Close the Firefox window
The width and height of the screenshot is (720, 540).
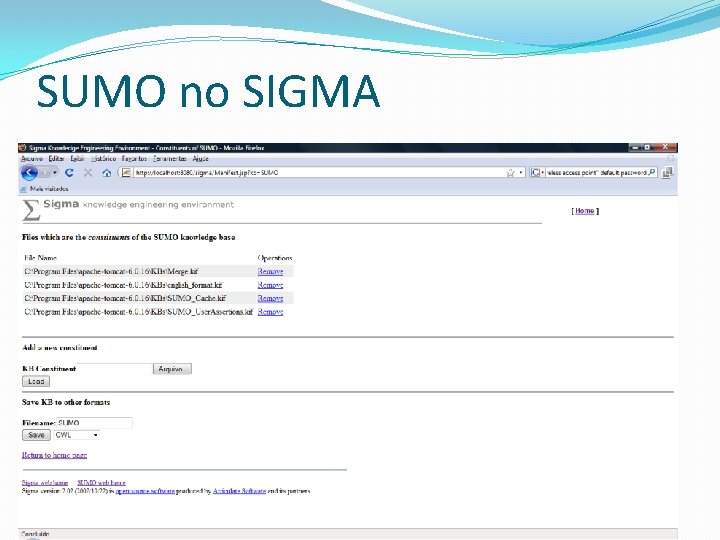pyautogui.click(x=665, y=147)
